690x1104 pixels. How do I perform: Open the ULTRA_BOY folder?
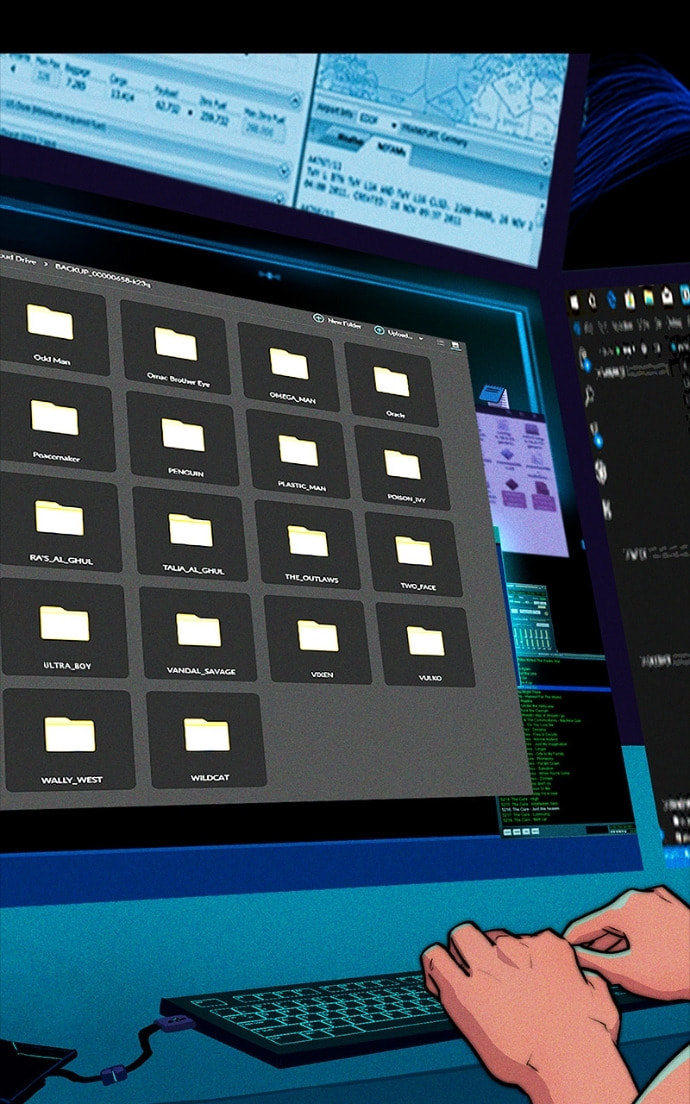[64, 627]
